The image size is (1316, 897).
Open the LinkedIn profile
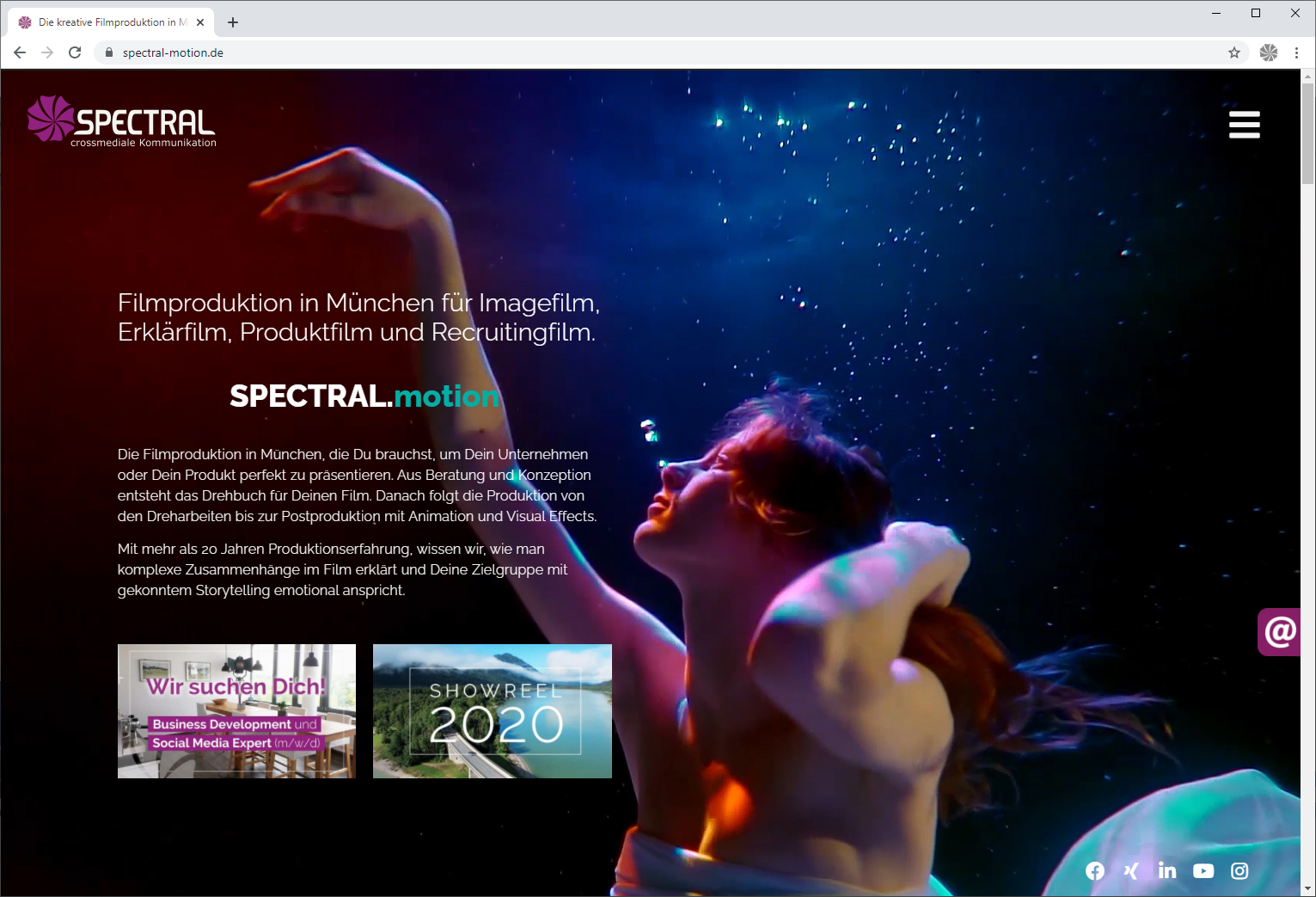(1167, 871)
